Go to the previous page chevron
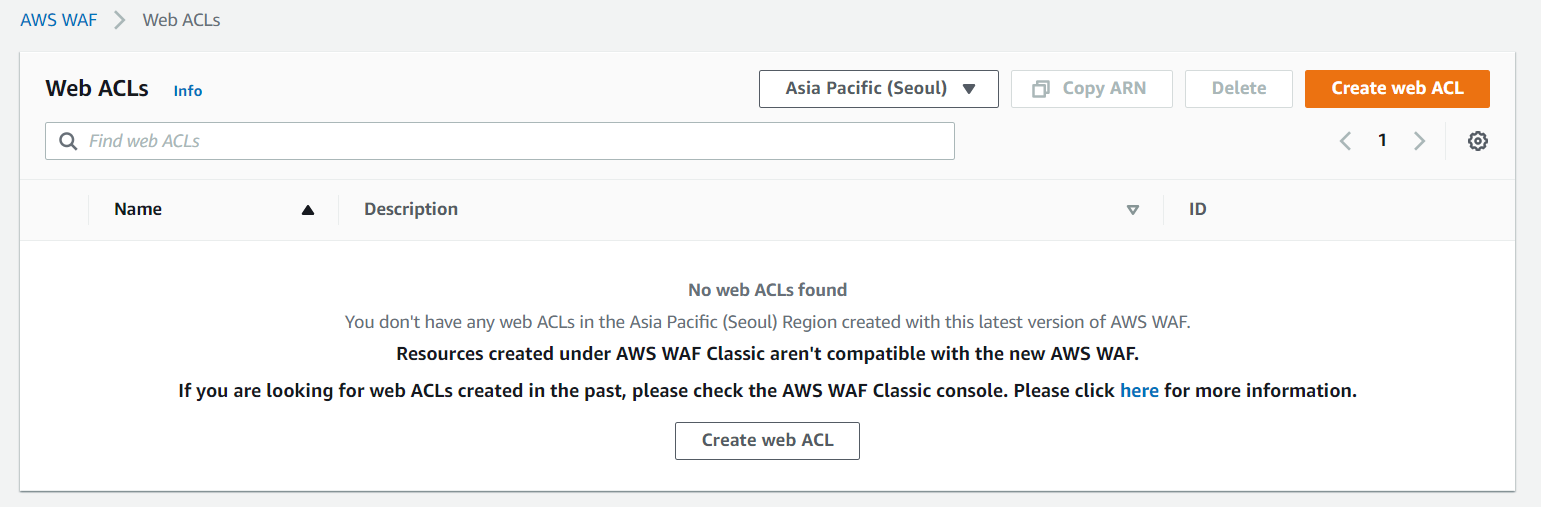 click(1345, 141)
